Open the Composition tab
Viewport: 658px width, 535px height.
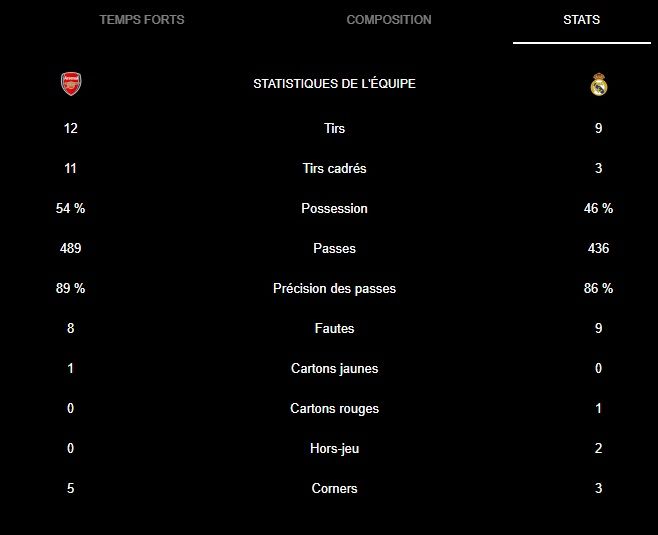(x=389, y=20)
